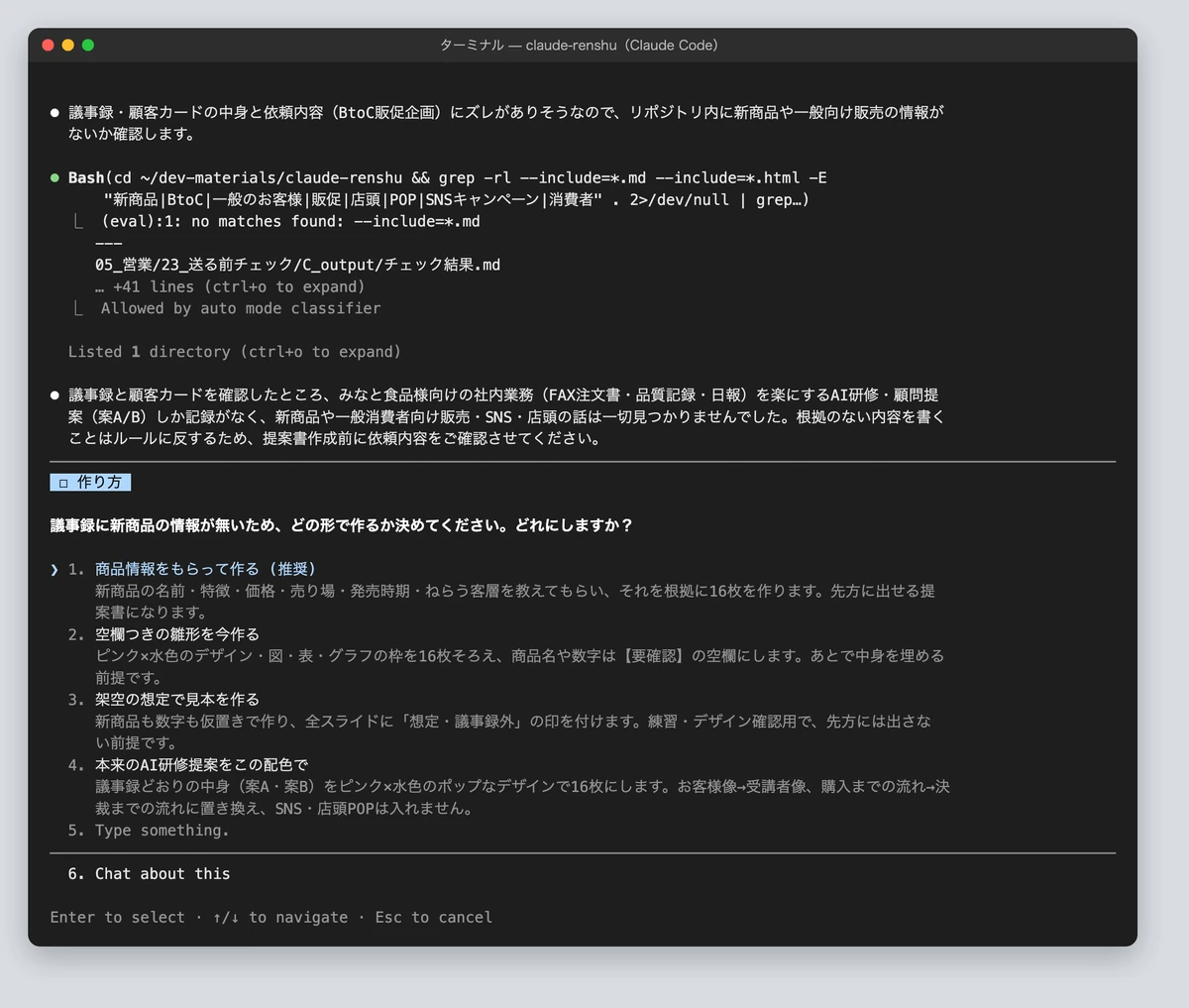Click the Esc to cancel hint
The image size is (1189, 1008).
(434, 918)
